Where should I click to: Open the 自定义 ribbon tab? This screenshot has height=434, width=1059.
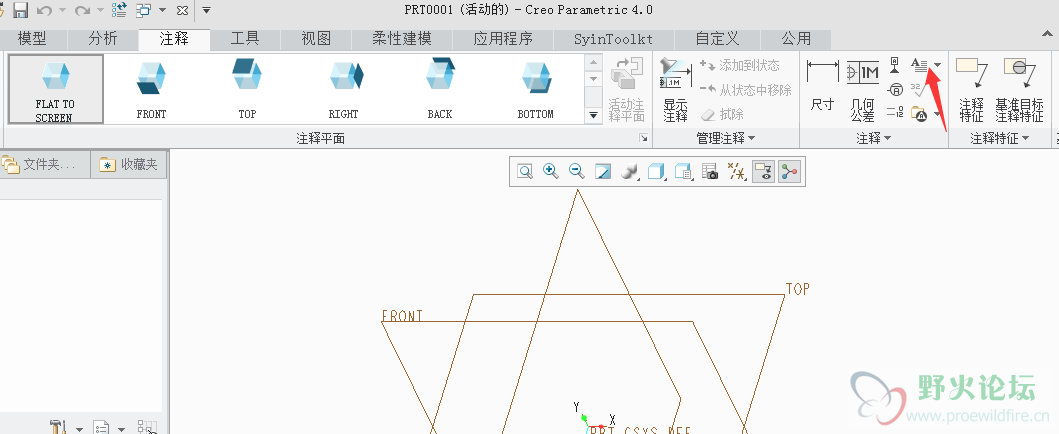(717, 39)
